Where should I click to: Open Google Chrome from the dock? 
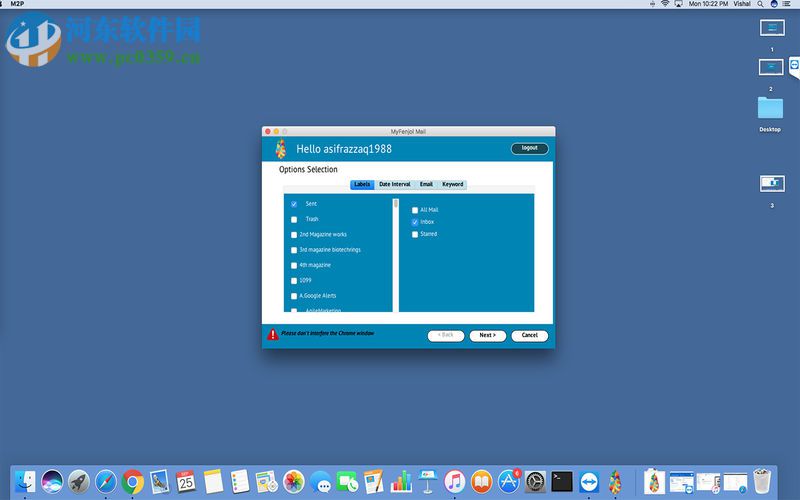pos(133,482)
